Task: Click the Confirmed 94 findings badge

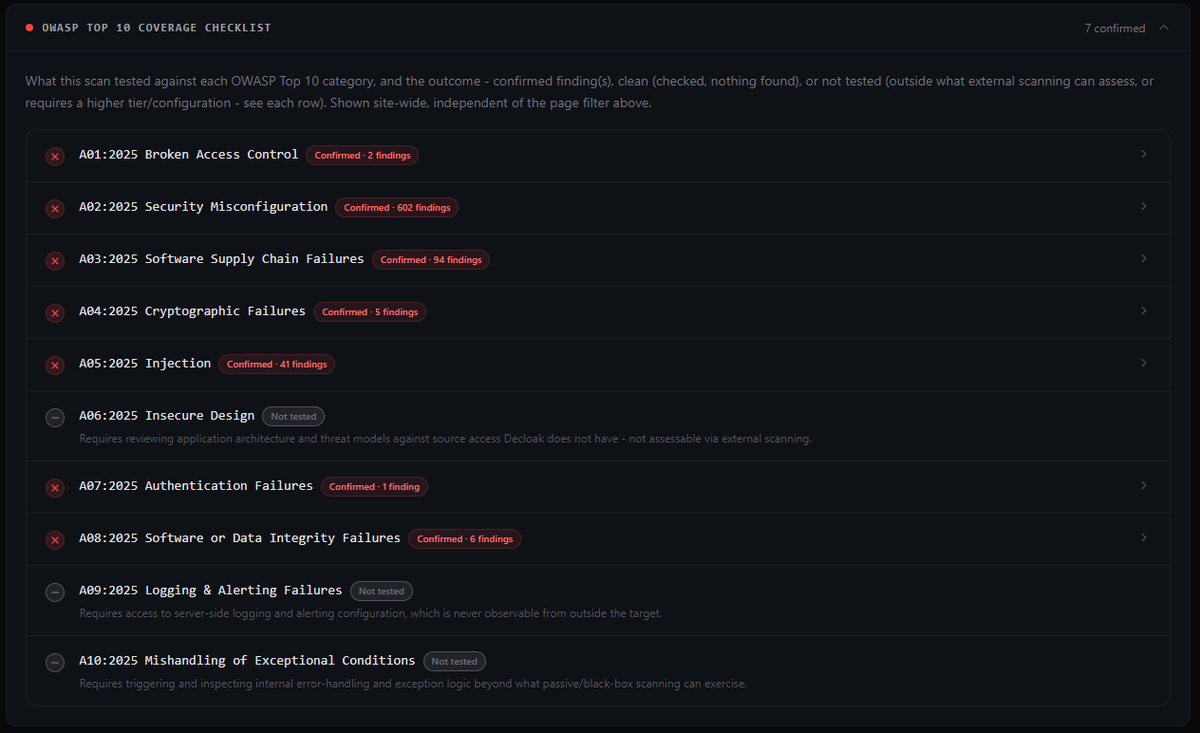Action: click(x=431, y=260)
